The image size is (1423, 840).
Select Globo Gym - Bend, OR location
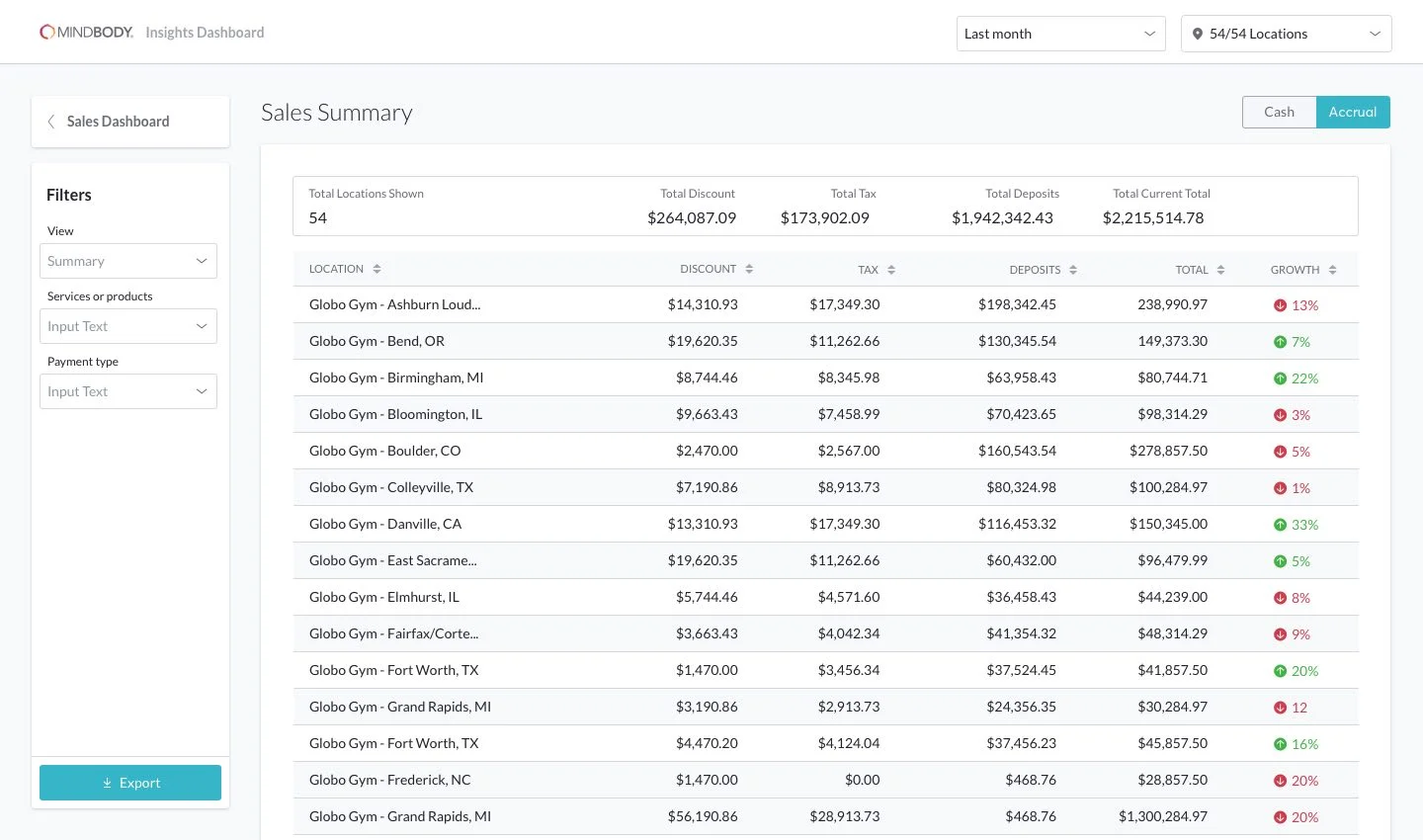[x=377, y=341]
